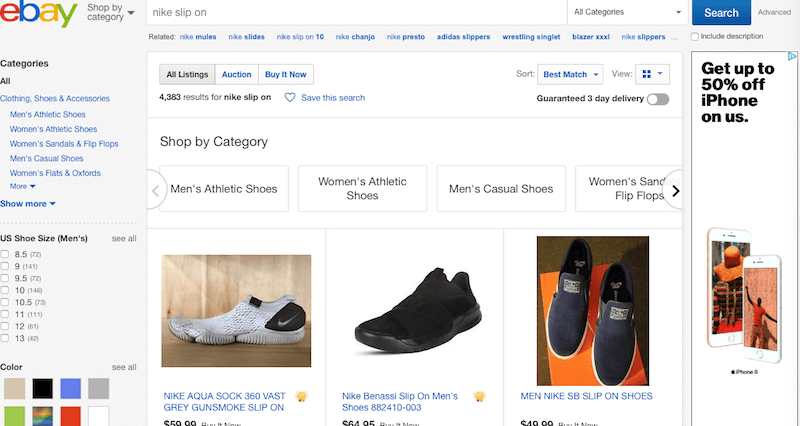Screen dimensions: 800x426
Task: Open Men's Casual Shoes category card
Action: click(501, 189)
